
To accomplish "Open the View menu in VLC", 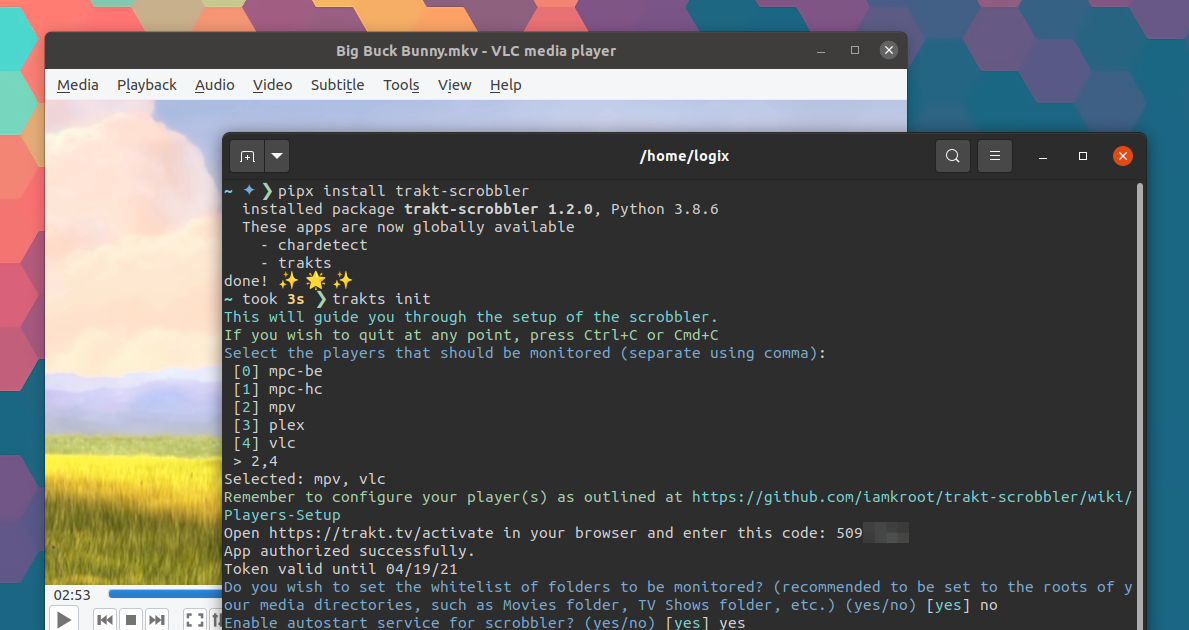I will click(x=454, y=85).
